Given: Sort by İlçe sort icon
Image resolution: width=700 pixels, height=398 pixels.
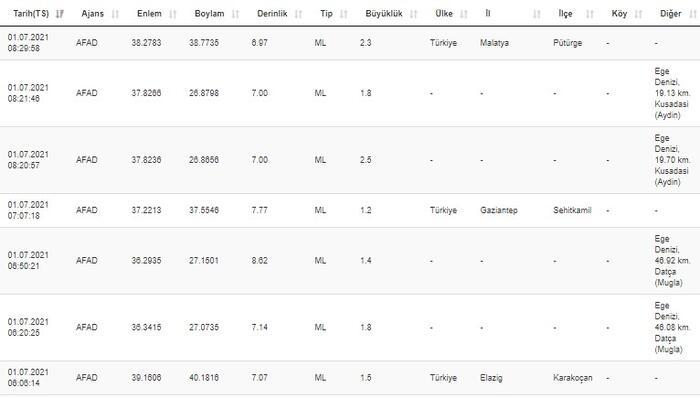Looking at the screenshot, I should (x=590, y=14).
